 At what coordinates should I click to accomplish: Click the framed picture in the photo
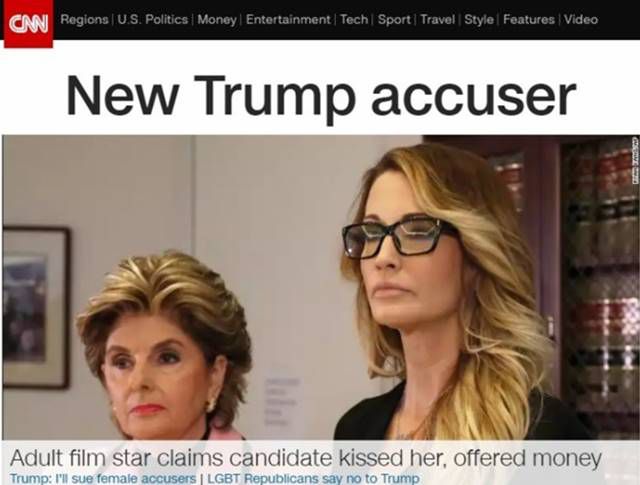tap(36, 307)
